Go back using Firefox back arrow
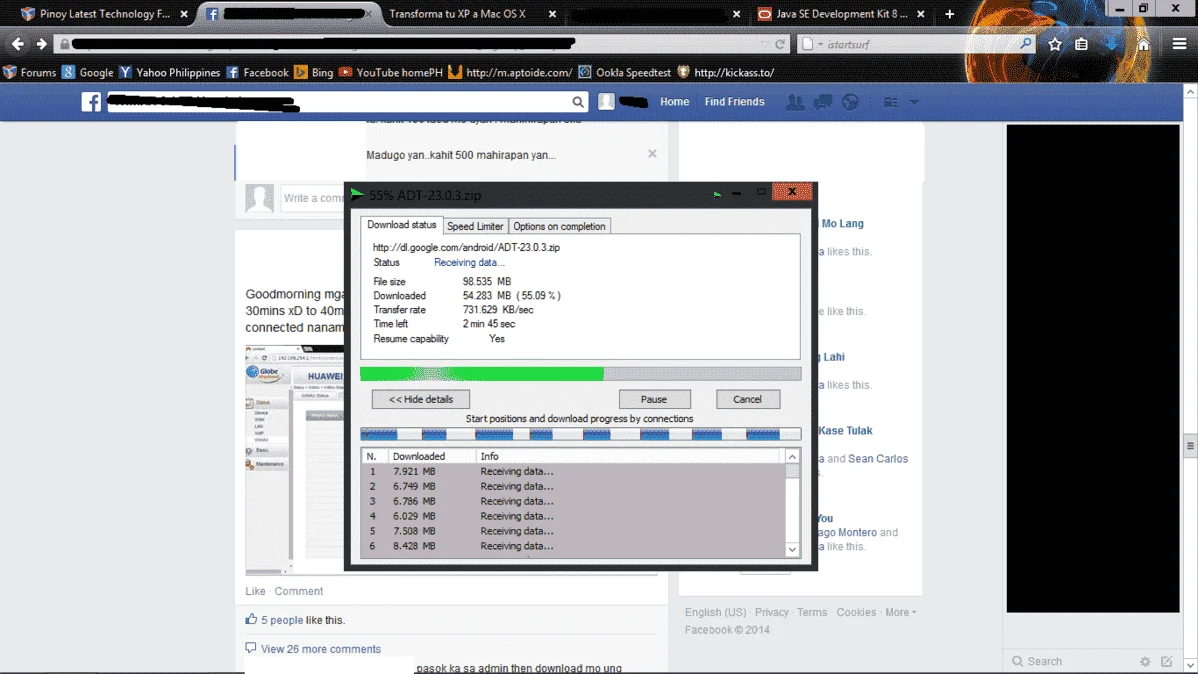Viewport: 1198px width, 674px height. tap(18, 44)
